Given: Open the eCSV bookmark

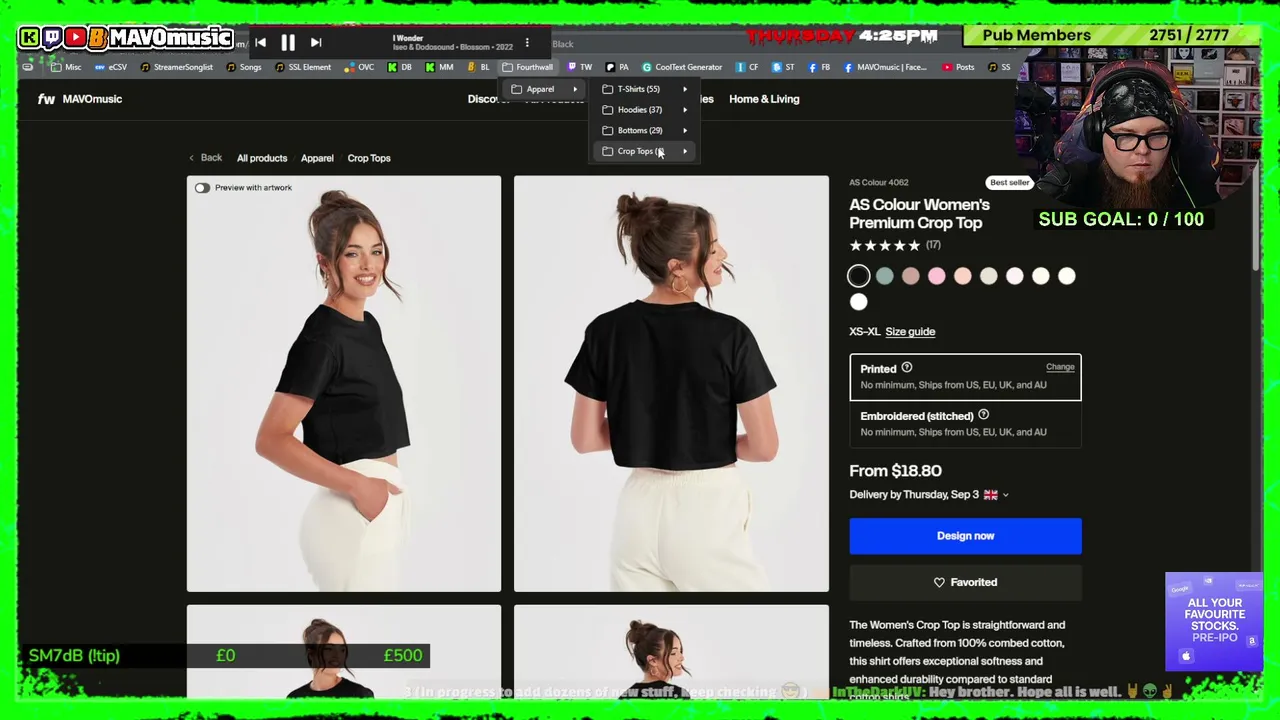Looking at the screenshot, I should coord(110,67).
